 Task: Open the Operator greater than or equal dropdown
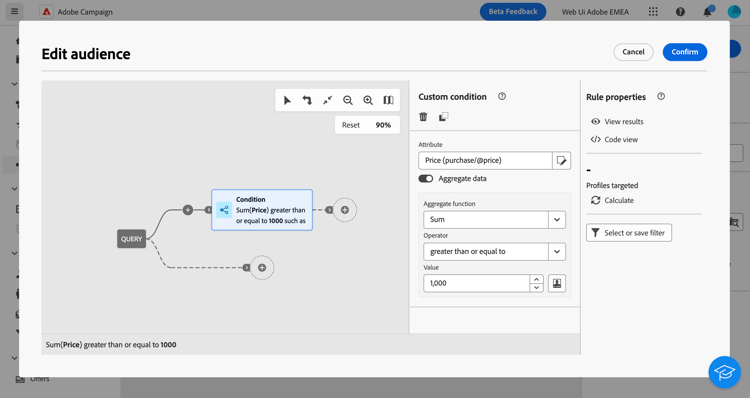pyautogui.click(x=495, y=252)
